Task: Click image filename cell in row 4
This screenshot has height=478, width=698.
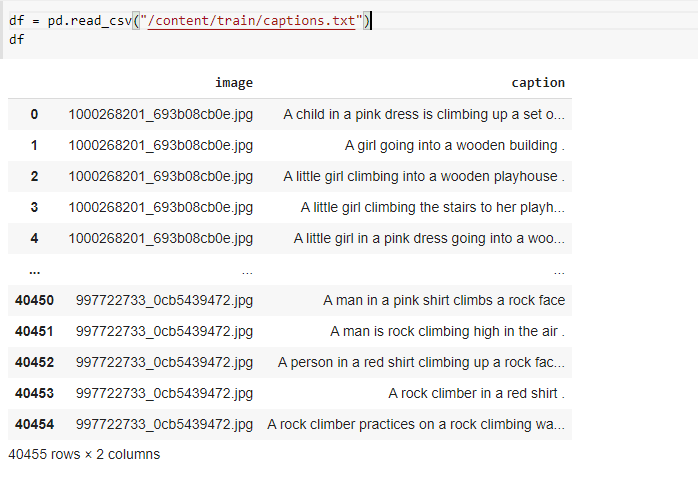Action: point(161,239)
